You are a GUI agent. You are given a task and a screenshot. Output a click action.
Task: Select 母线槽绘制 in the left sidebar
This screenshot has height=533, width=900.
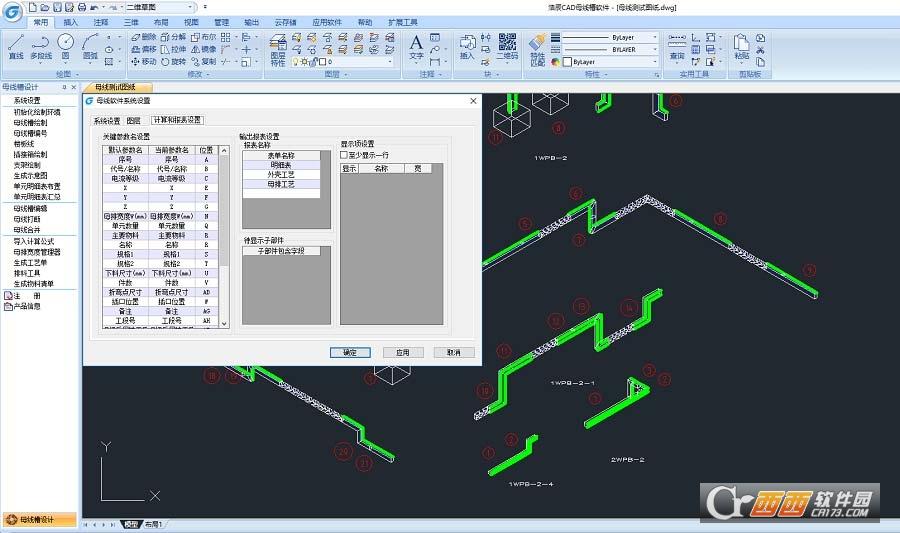30,123
